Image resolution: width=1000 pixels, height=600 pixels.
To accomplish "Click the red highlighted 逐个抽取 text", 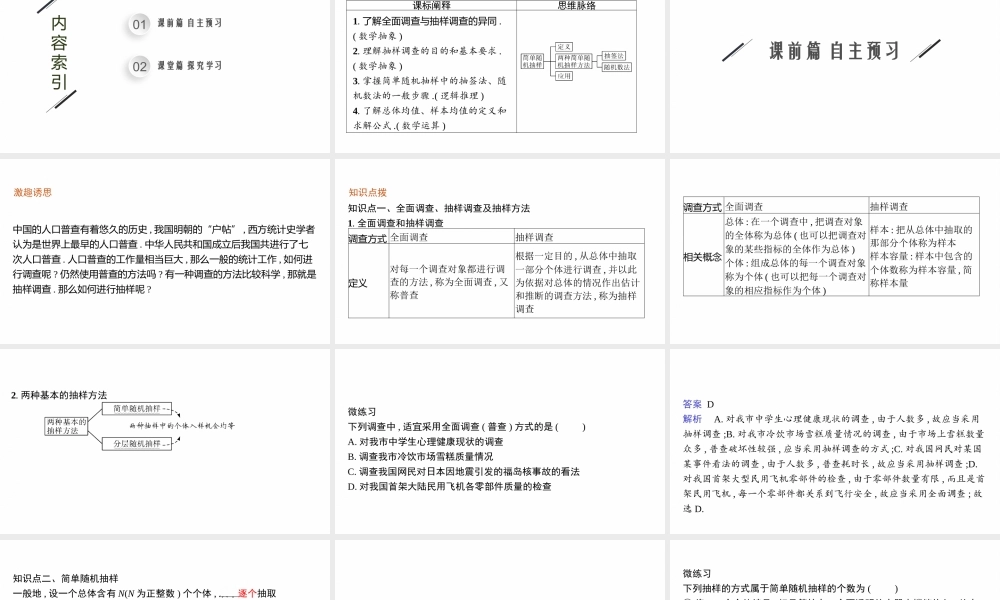I will coord(247,593).
